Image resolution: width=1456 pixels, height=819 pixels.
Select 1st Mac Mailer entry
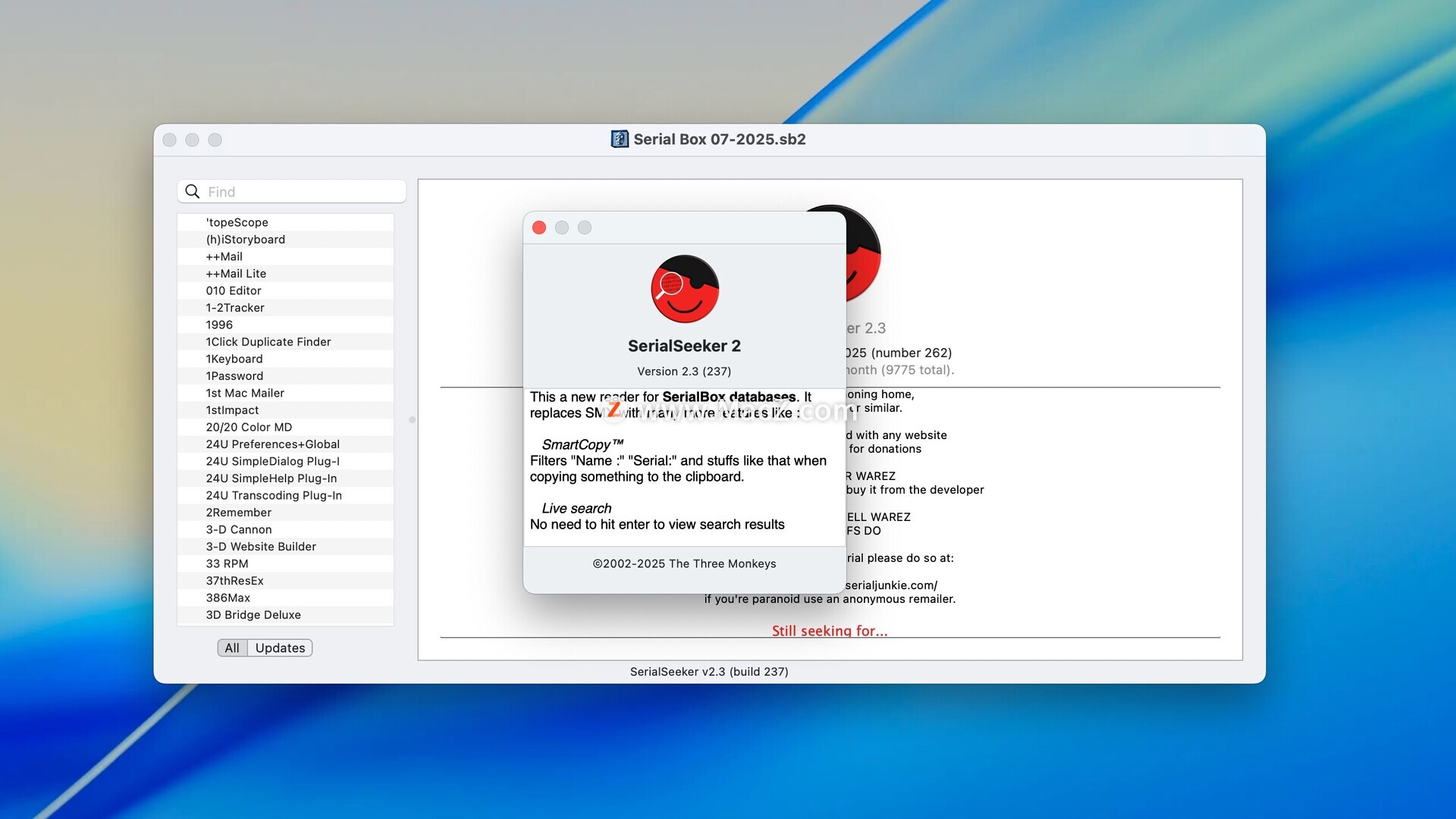285,393
